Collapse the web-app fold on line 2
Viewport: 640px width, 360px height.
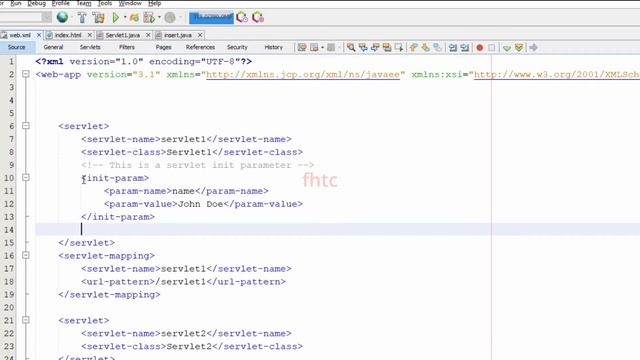26,74
